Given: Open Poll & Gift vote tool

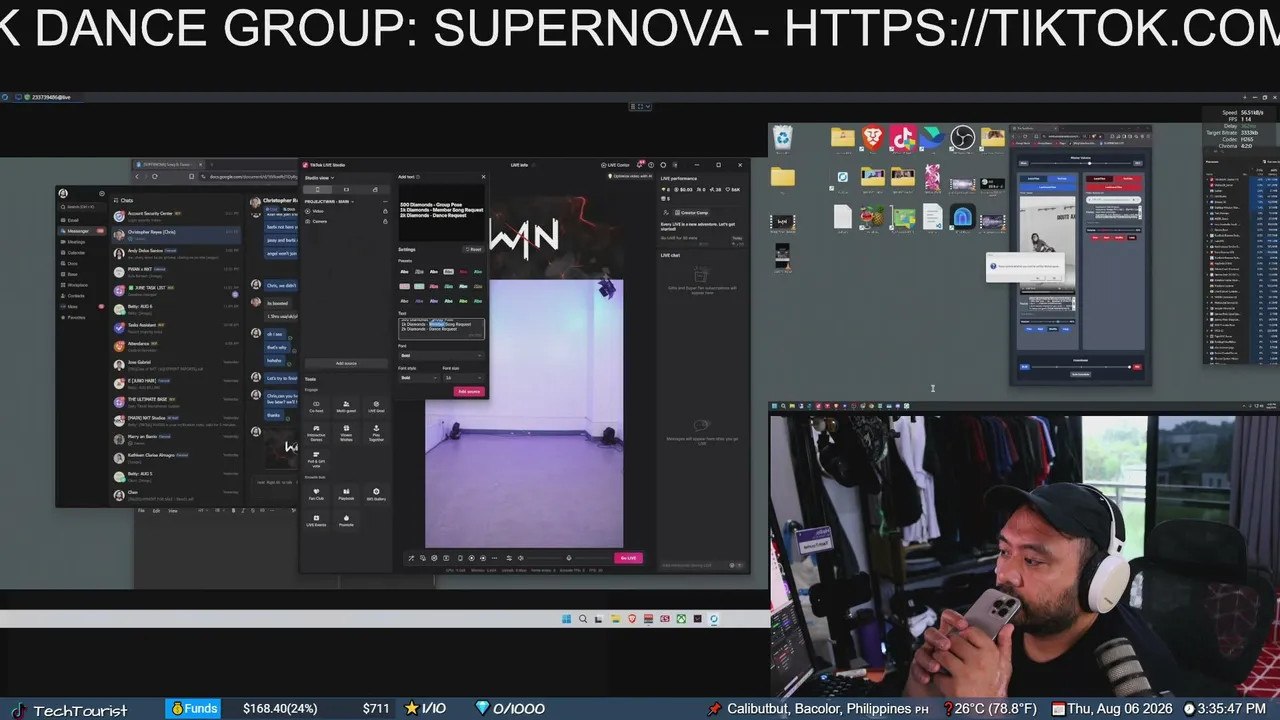Looking at the screenshot, I should pos(316,459).
